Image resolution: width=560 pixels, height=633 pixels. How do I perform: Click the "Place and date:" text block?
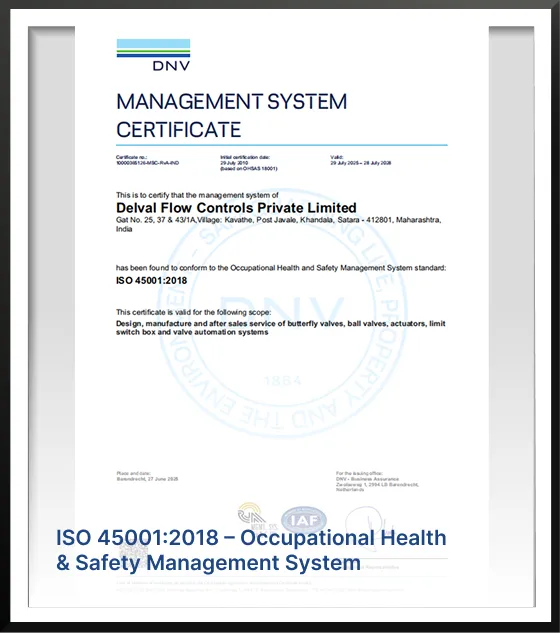pyautogui.click(x=147, y=476)
